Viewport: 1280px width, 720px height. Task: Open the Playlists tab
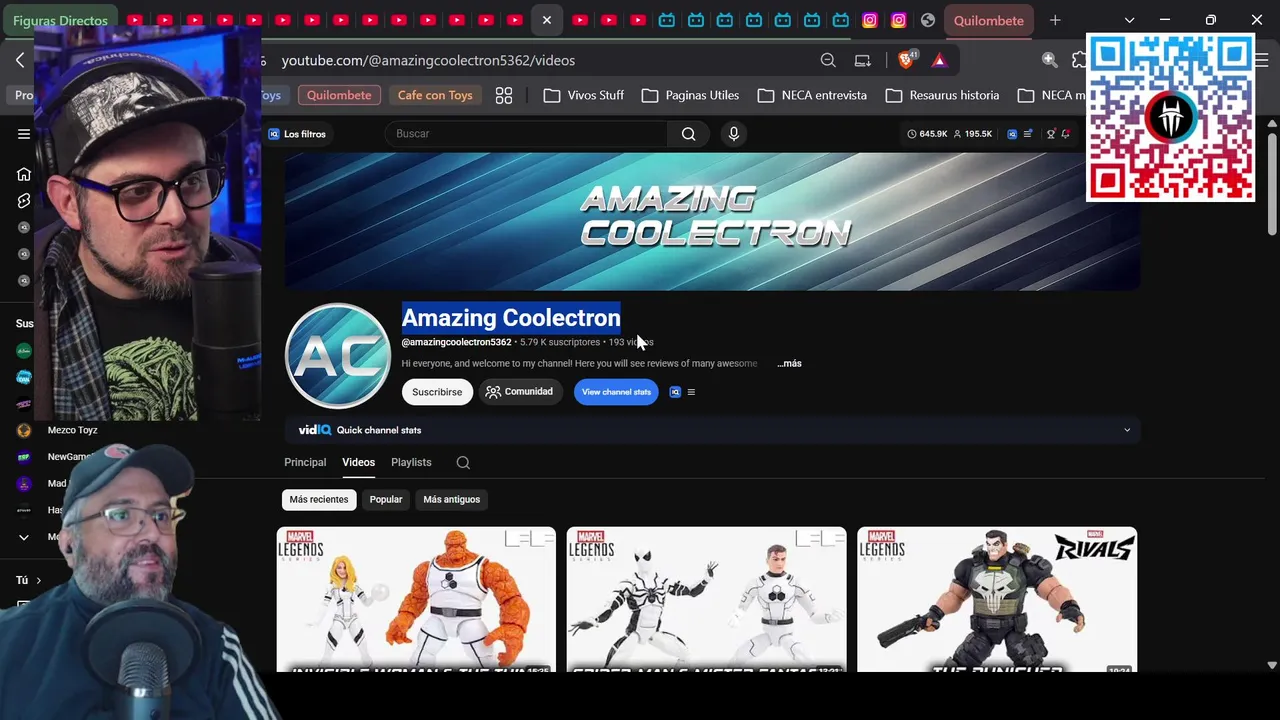click(411, 462)
